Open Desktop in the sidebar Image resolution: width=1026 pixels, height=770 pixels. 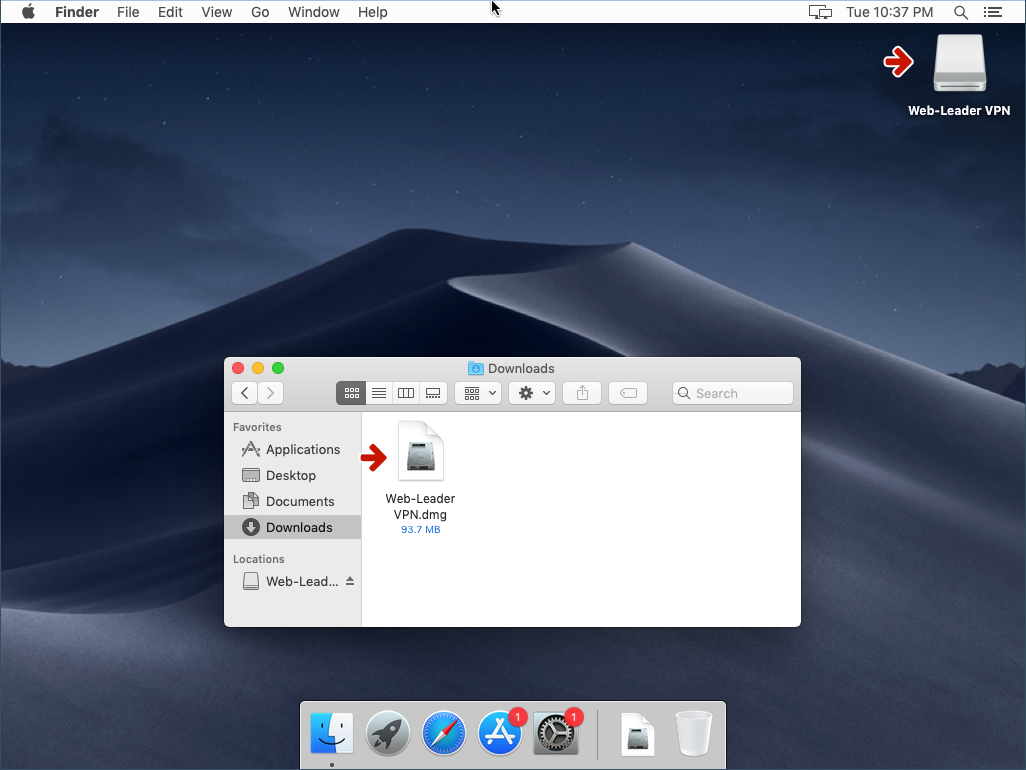[293, 476]
